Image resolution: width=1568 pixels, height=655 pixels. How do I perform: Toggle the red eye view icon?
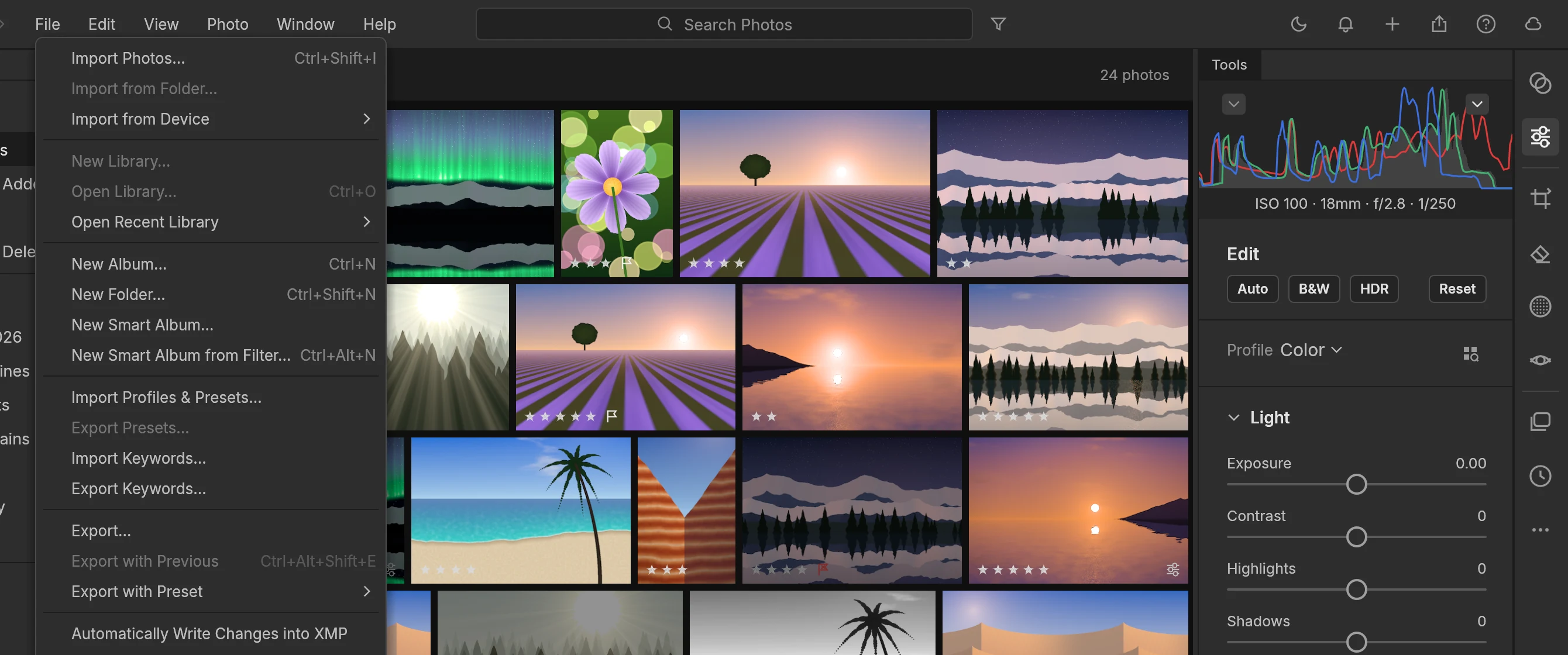click(1540, 360)
